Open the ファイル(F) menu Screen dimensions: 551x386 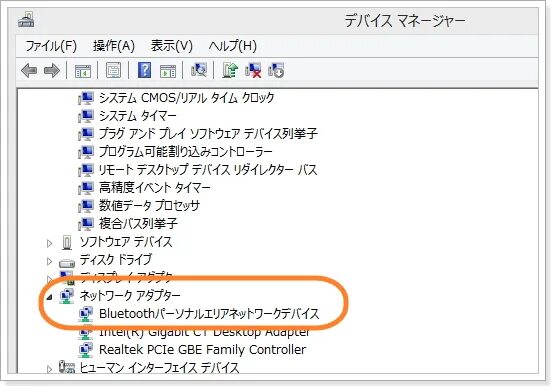51,46
